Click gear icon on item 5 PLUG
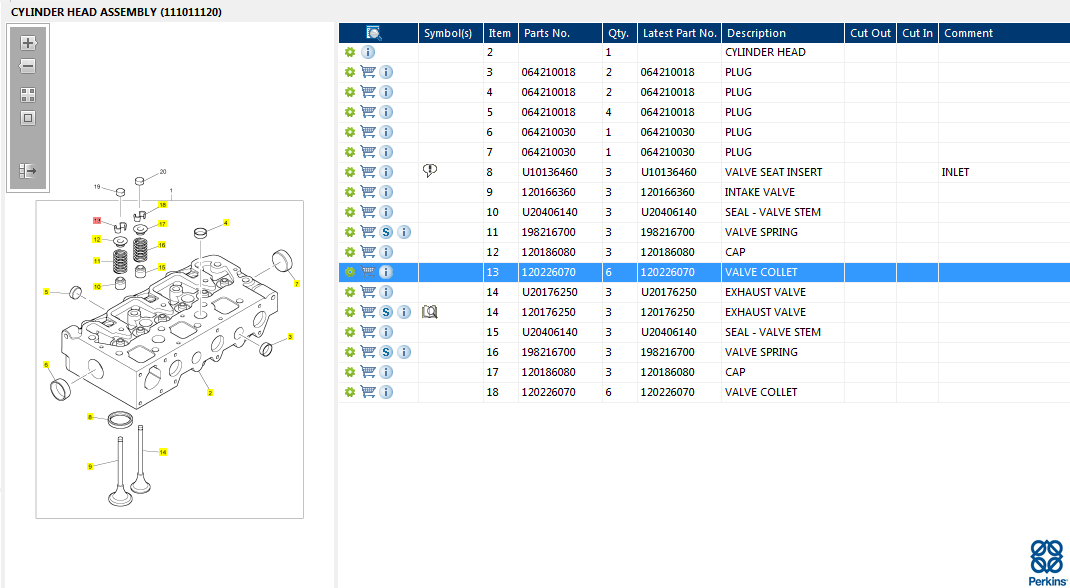This screenshot has height=588, width=1070. (x=349, y=112)
